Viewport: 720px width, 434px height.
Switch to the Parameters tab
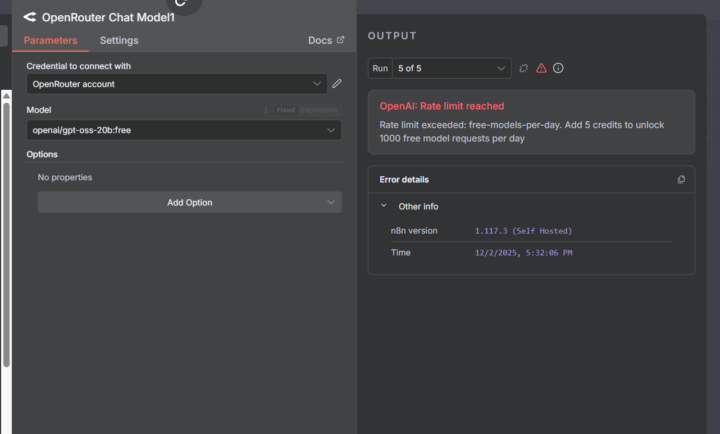click(x=51, y=40)
